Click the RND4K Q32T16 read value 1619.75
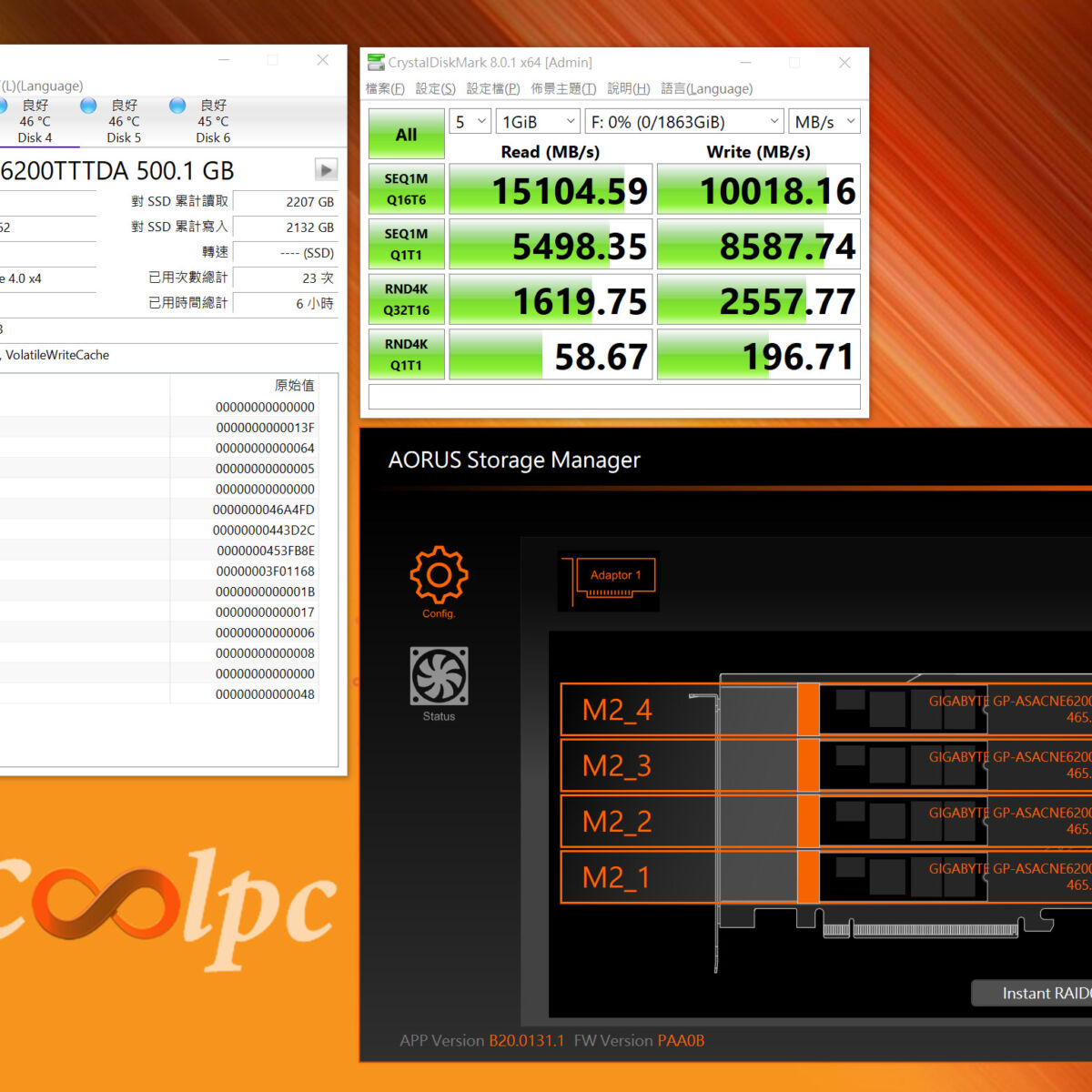Image resolution: width=1092 pixels, height=1092 pixels. pyautogui.click(x=551, y=299)
